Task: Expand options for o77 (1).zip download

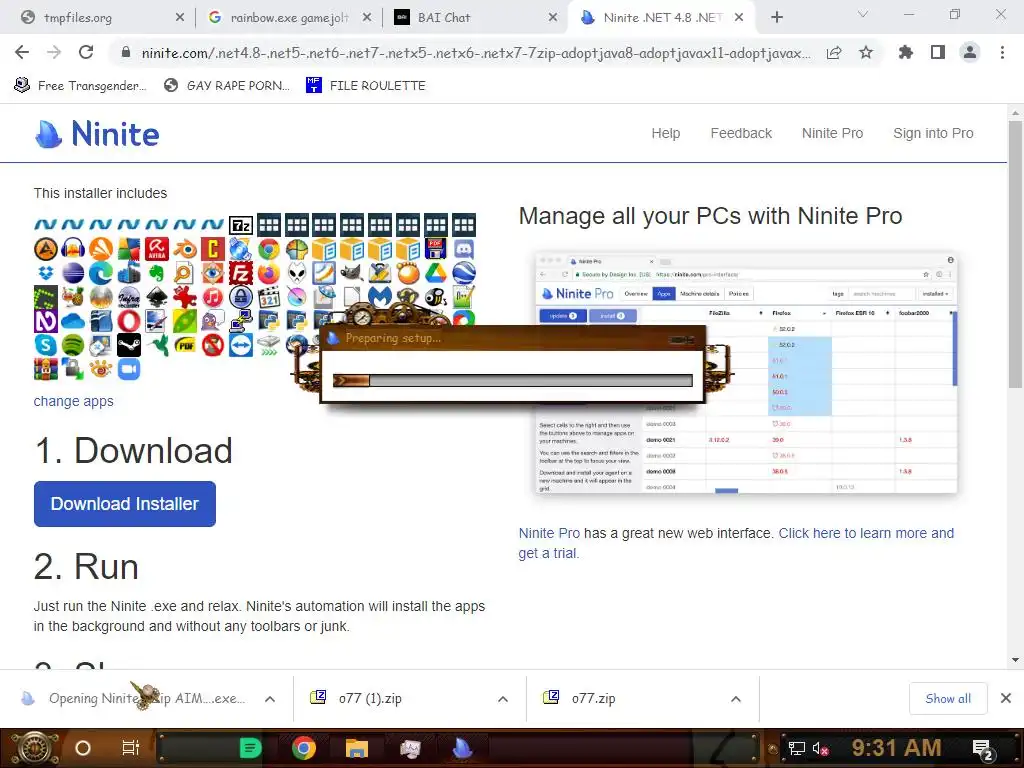Action: click(x=503, y=699)
